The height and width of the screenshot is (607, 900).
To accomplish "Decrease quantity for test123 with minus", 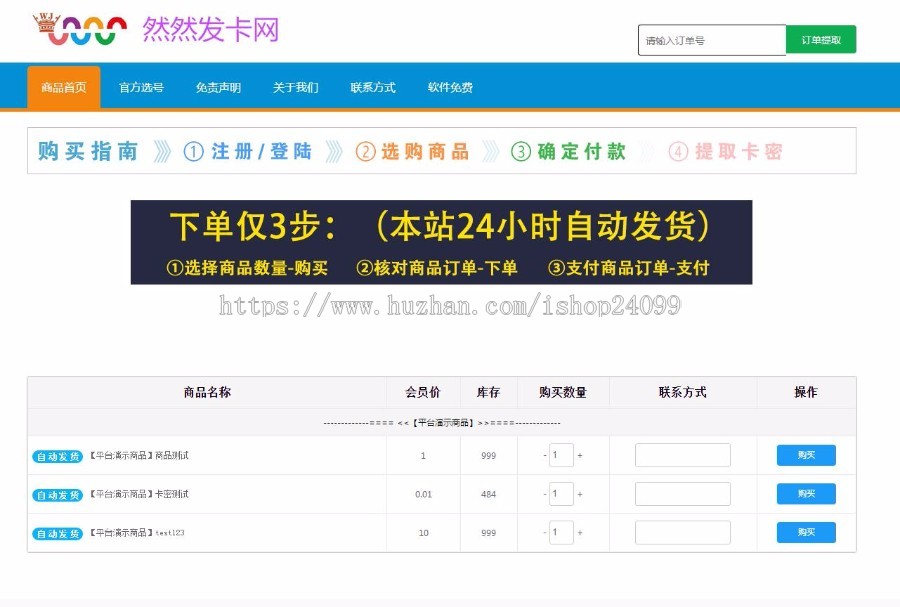I will [x=545, y=532].
